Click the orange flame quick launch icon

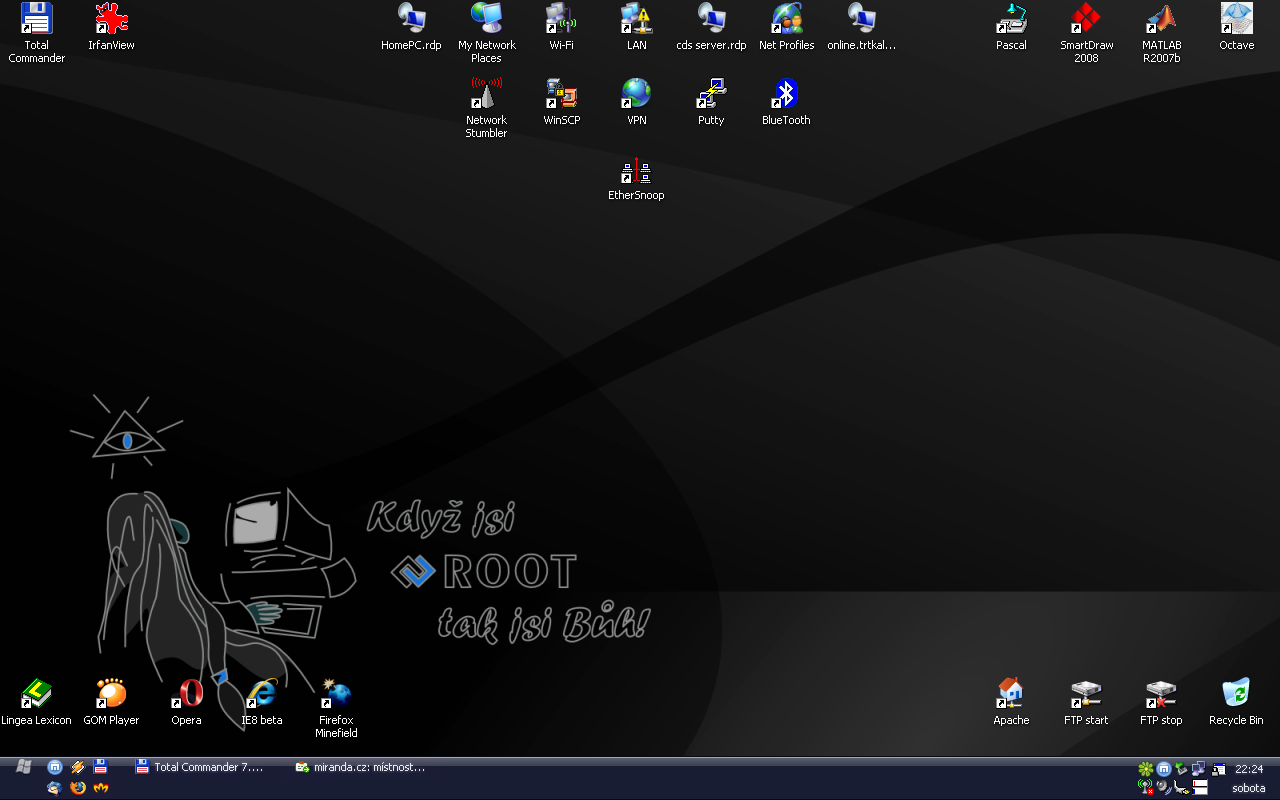(100, 787)
